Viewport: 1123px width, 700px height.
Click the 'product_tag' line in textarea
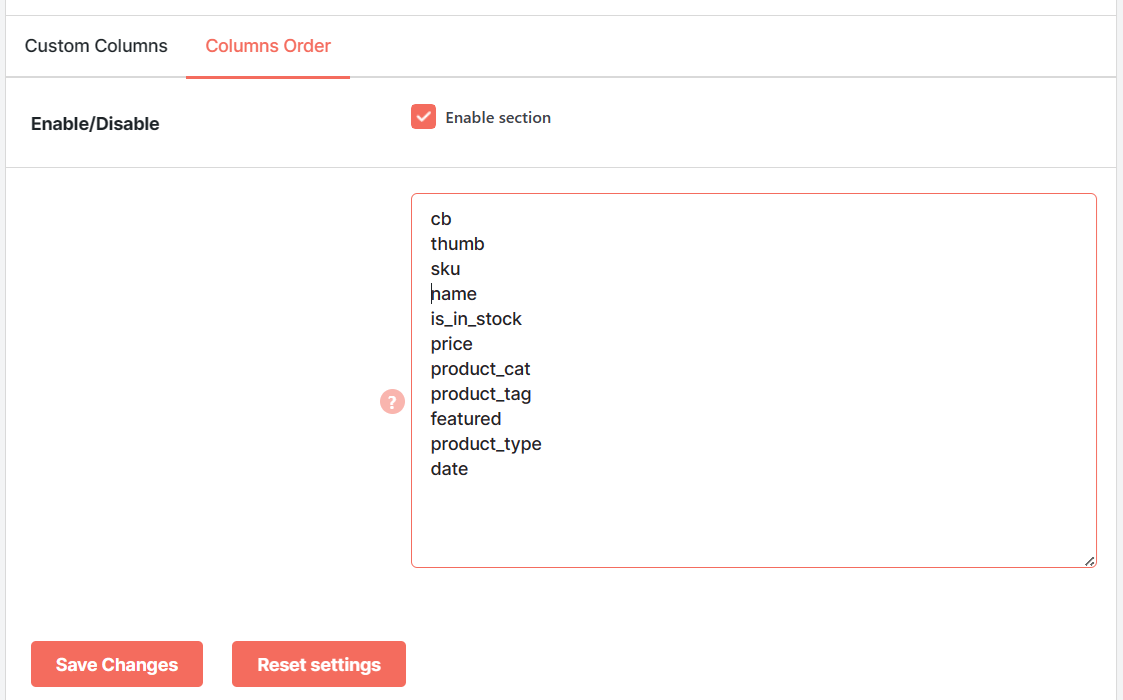(481, 394)
